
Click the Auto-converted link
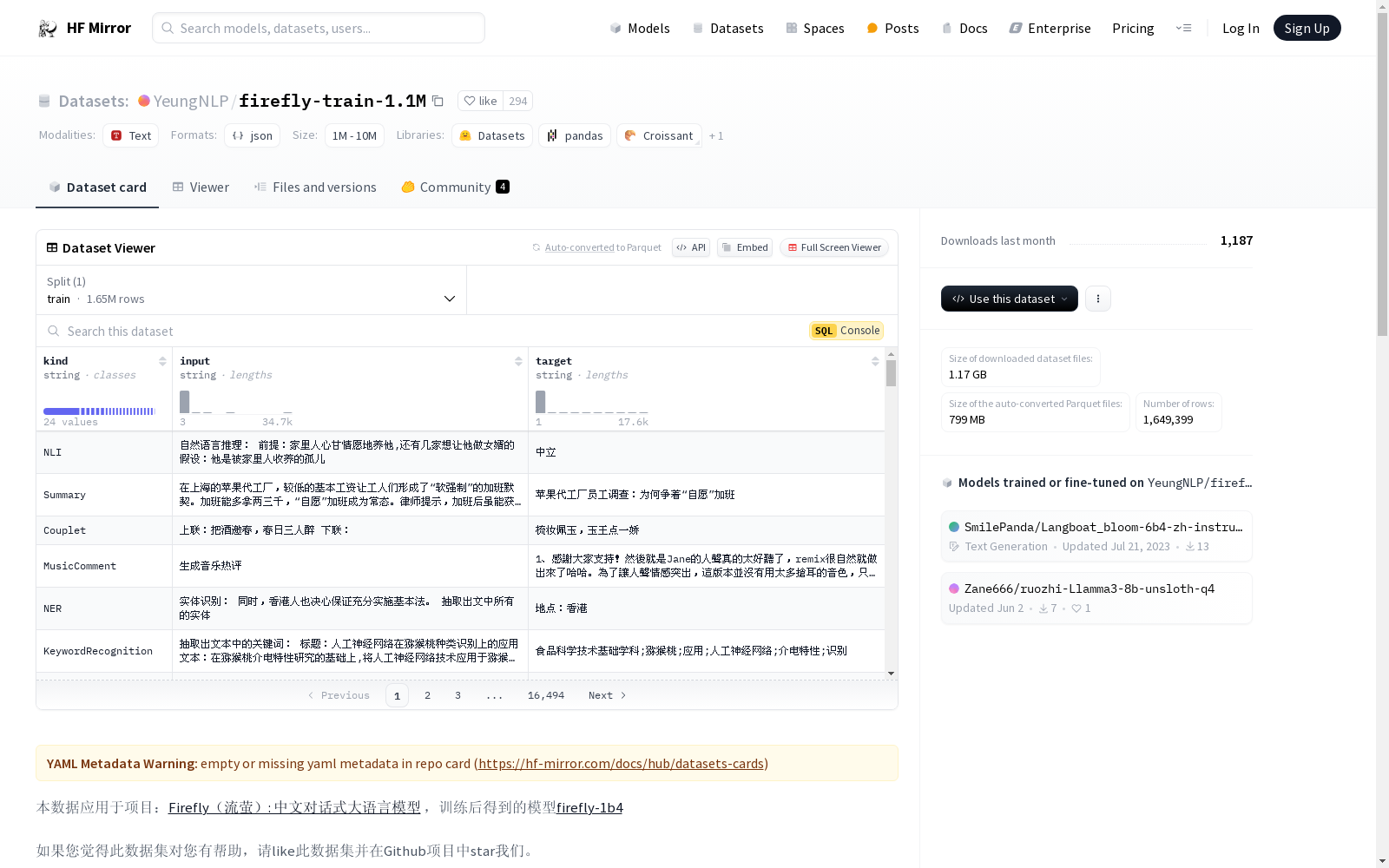[x=579, y=247]
